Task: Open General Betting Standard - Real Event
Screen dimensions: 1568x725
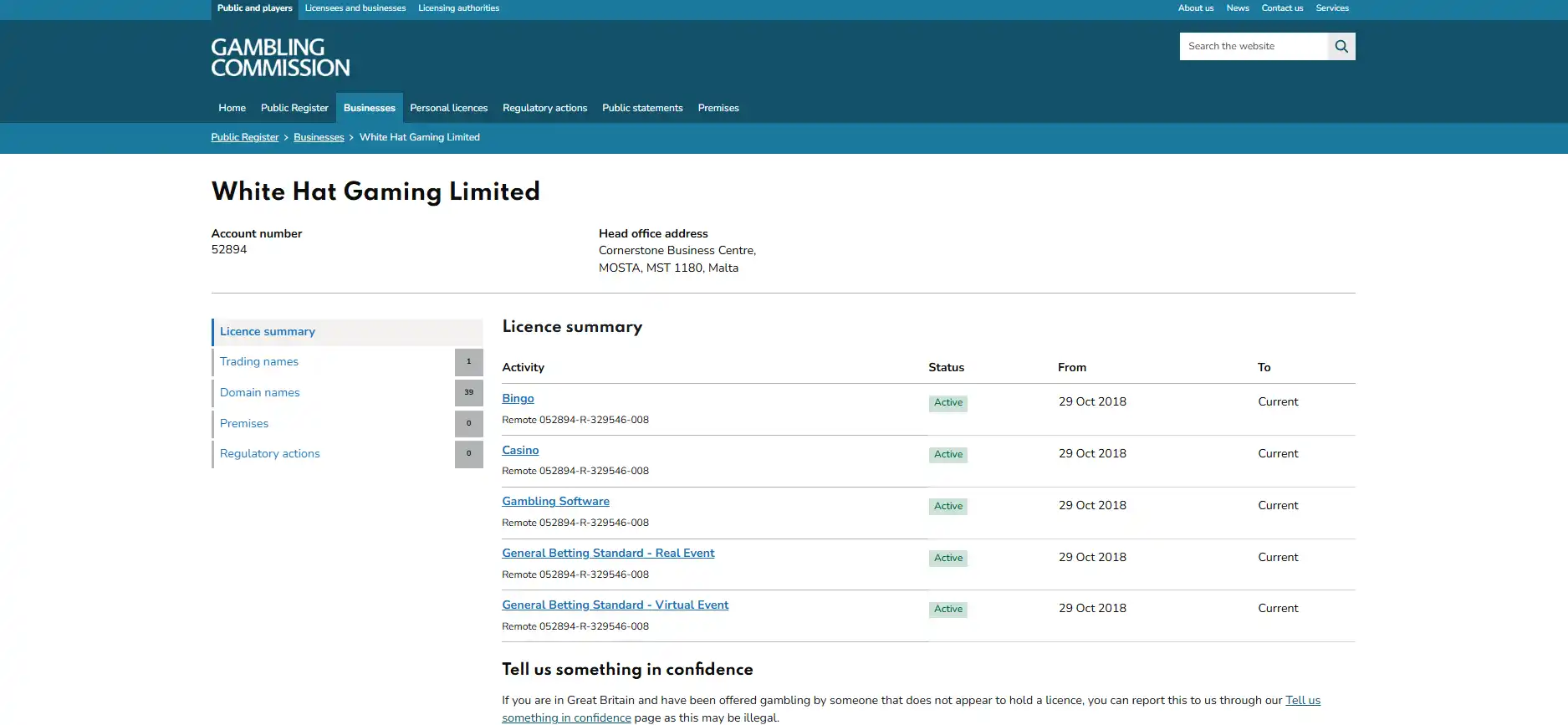Action: (608, 554)
